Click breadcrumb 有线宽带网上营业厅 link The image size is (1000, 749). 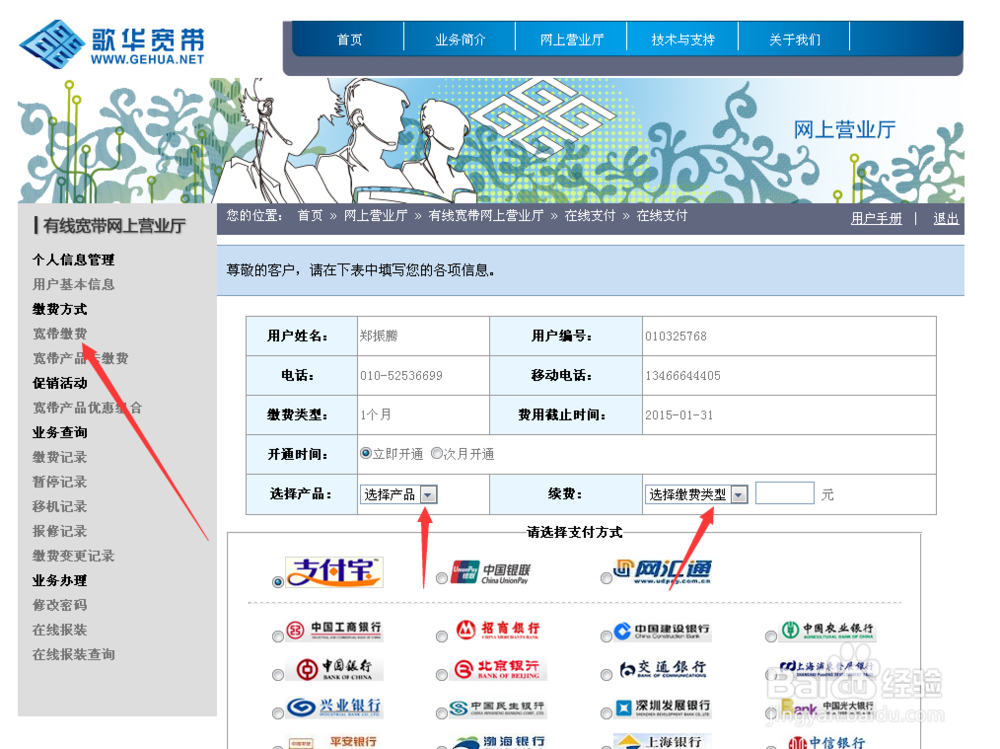(x=486, y=216)
